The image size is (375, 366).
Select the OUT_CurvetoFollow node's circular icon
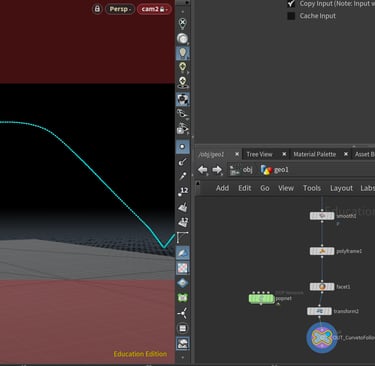(x=322, y=337)
